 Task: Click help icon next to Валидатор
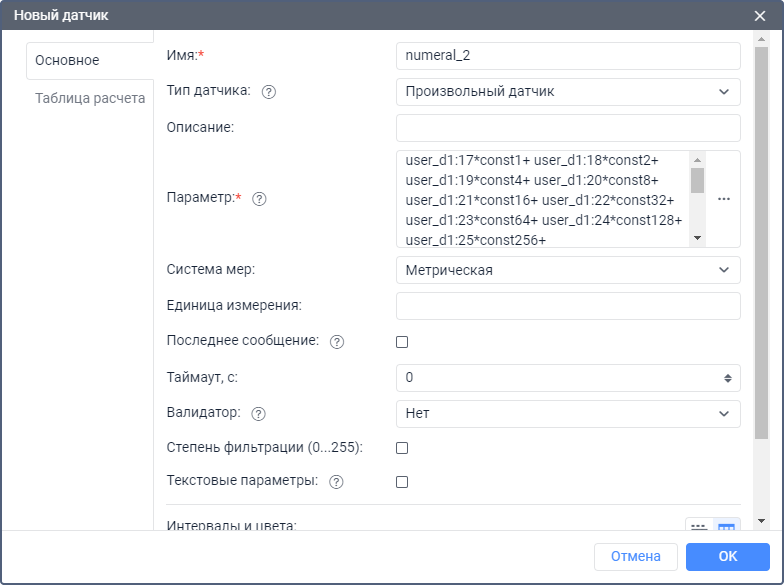pyautogui.click(x=259, y=413)
